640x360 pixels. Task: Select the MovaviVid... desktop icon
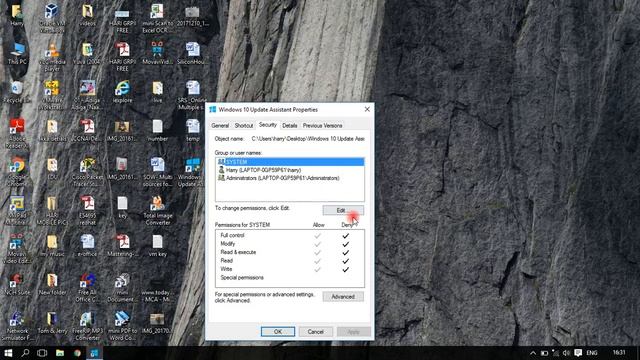[158, 53]
